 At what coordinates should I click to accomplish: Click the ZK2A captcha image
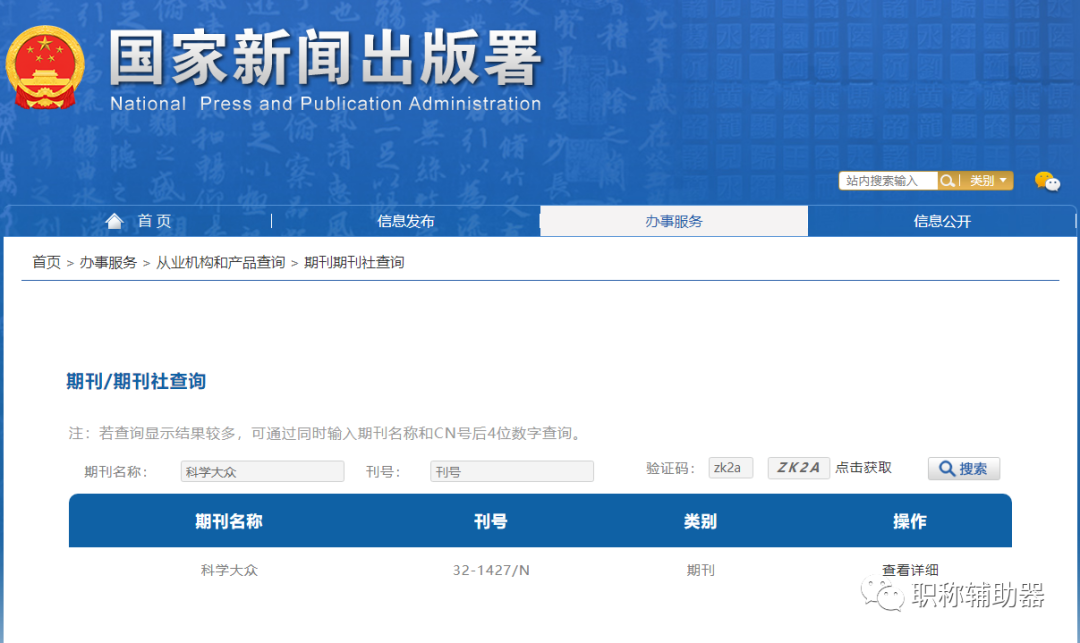[x=798, y=467]
